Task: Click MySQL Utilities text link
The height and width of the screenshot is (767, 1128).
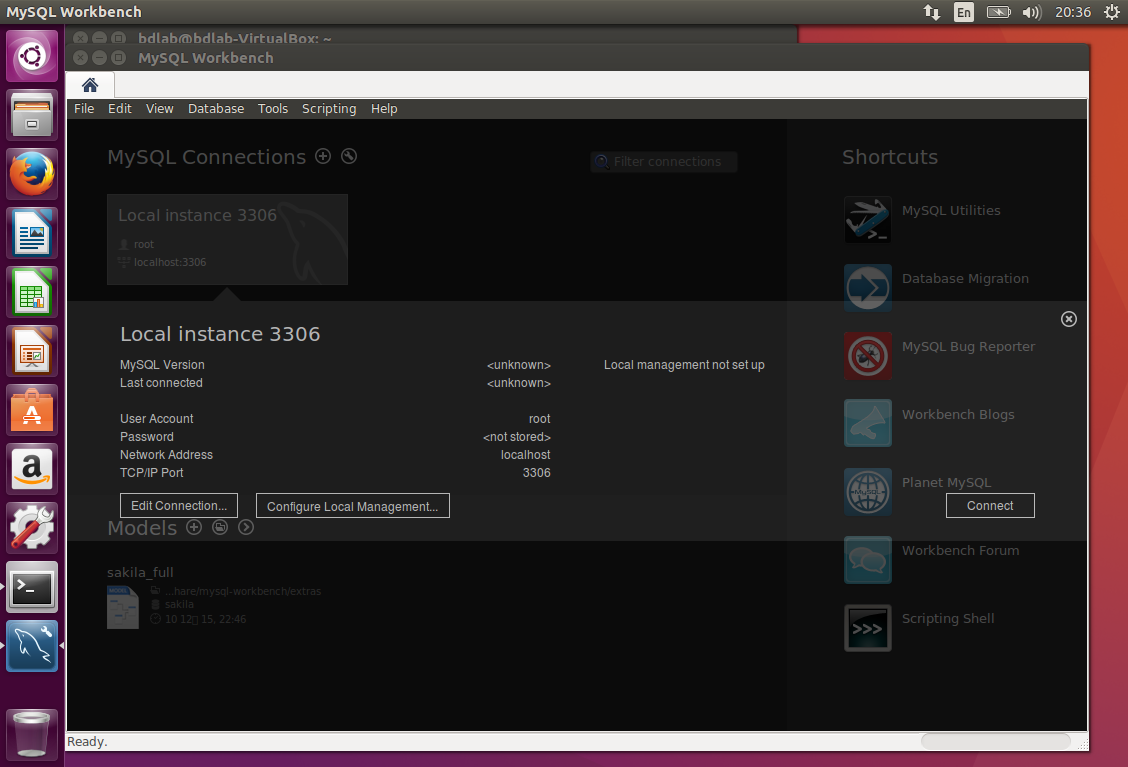Action: pos(951,211)
